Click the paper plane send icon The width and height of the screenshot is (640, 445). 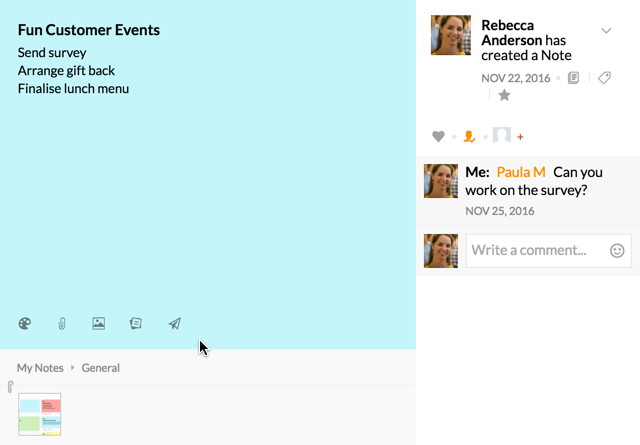175,323
